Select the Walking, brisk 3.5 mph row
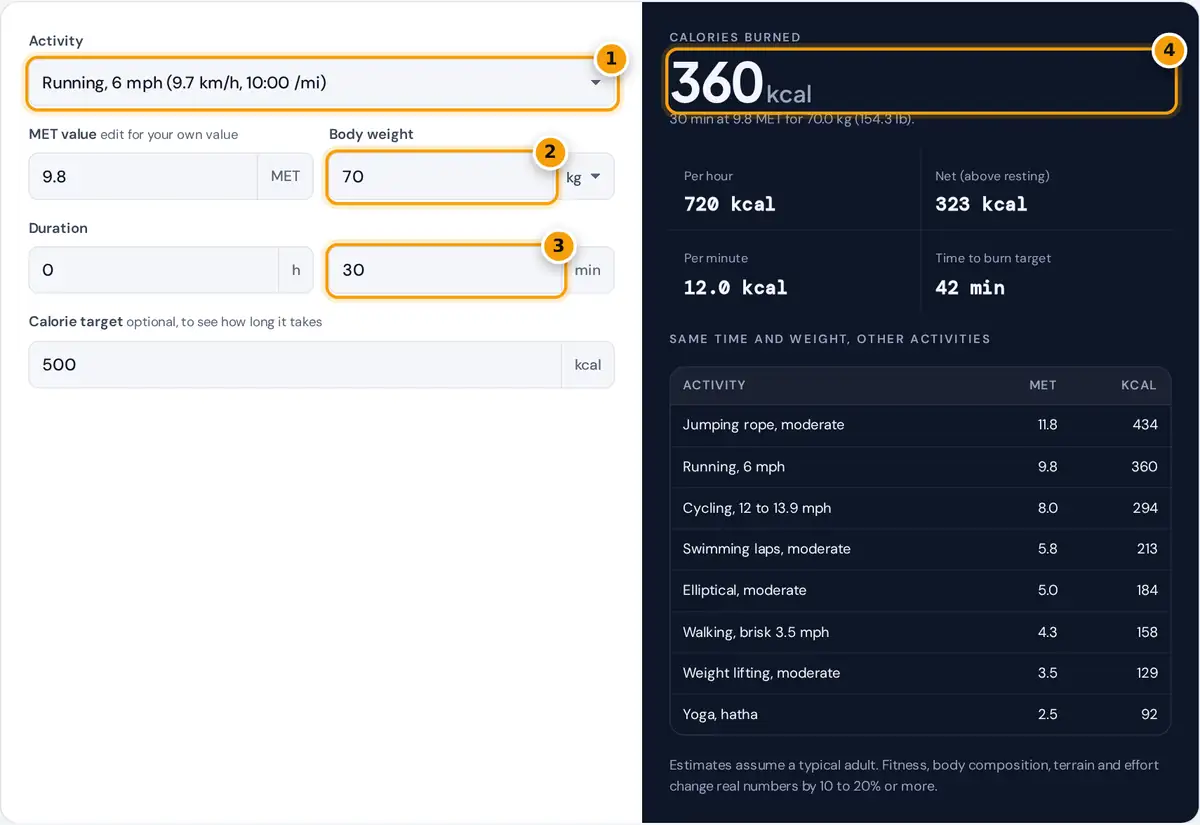1200x825 pixels. tap(920, 632)
